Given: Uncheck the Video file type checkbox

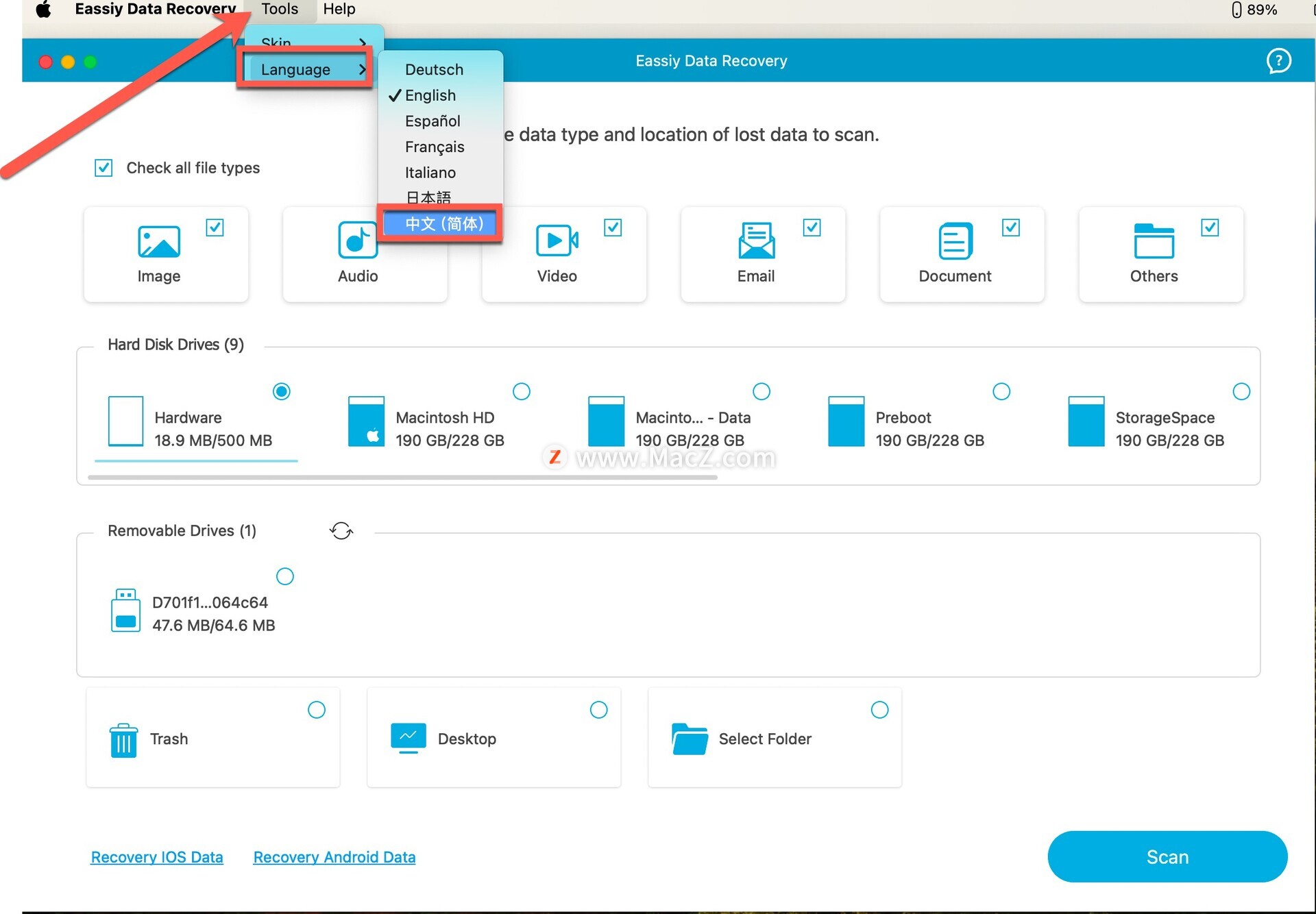Looking at the screenshot, I should [x=613, y=227].
